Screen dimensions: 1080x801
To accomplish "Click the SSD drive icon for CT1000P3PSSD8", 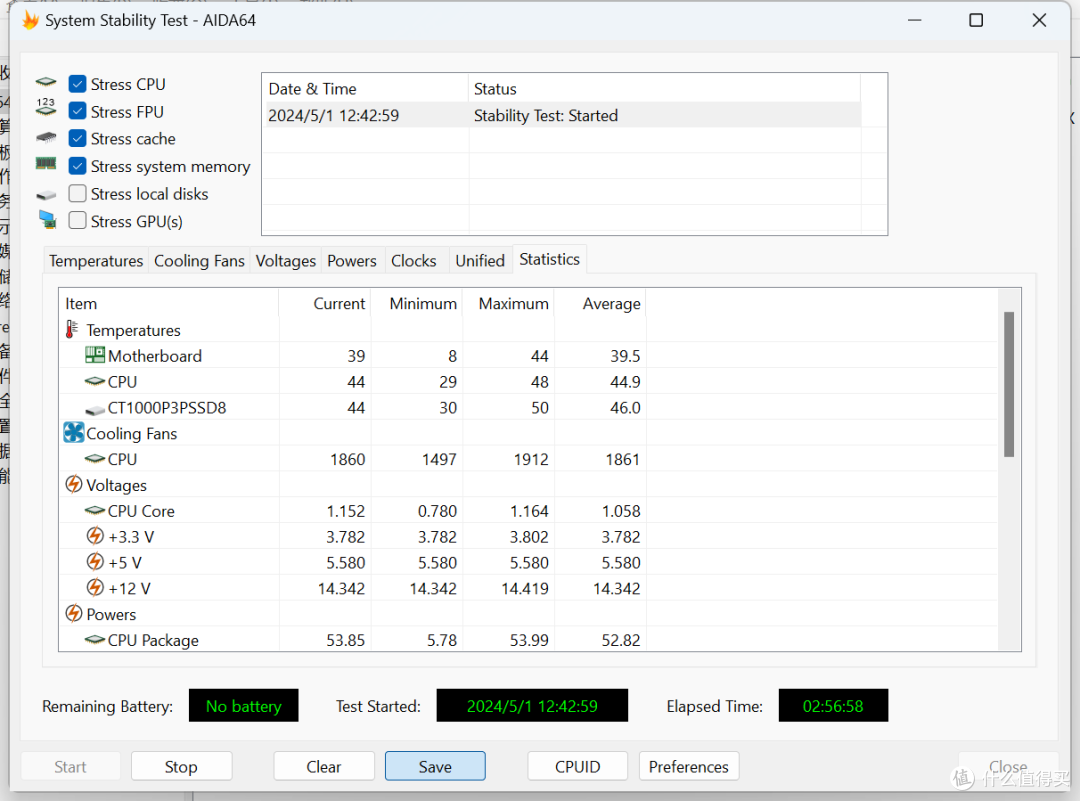I will (95, 408).
